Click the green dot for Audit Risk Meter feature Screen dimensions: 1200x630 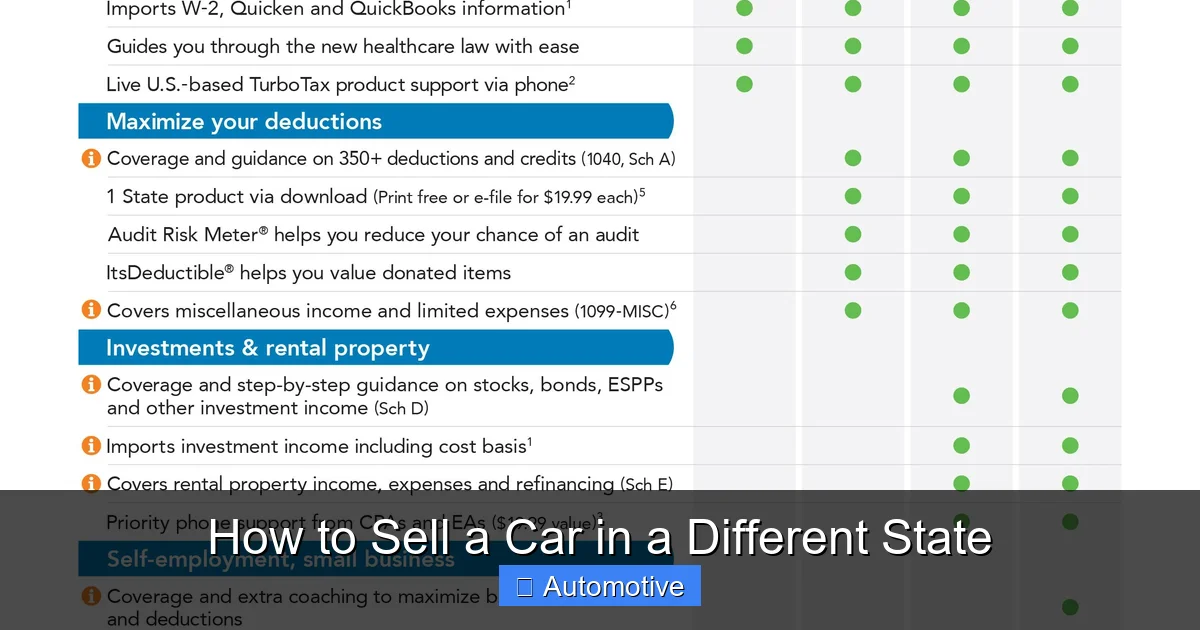coord(852,234)
